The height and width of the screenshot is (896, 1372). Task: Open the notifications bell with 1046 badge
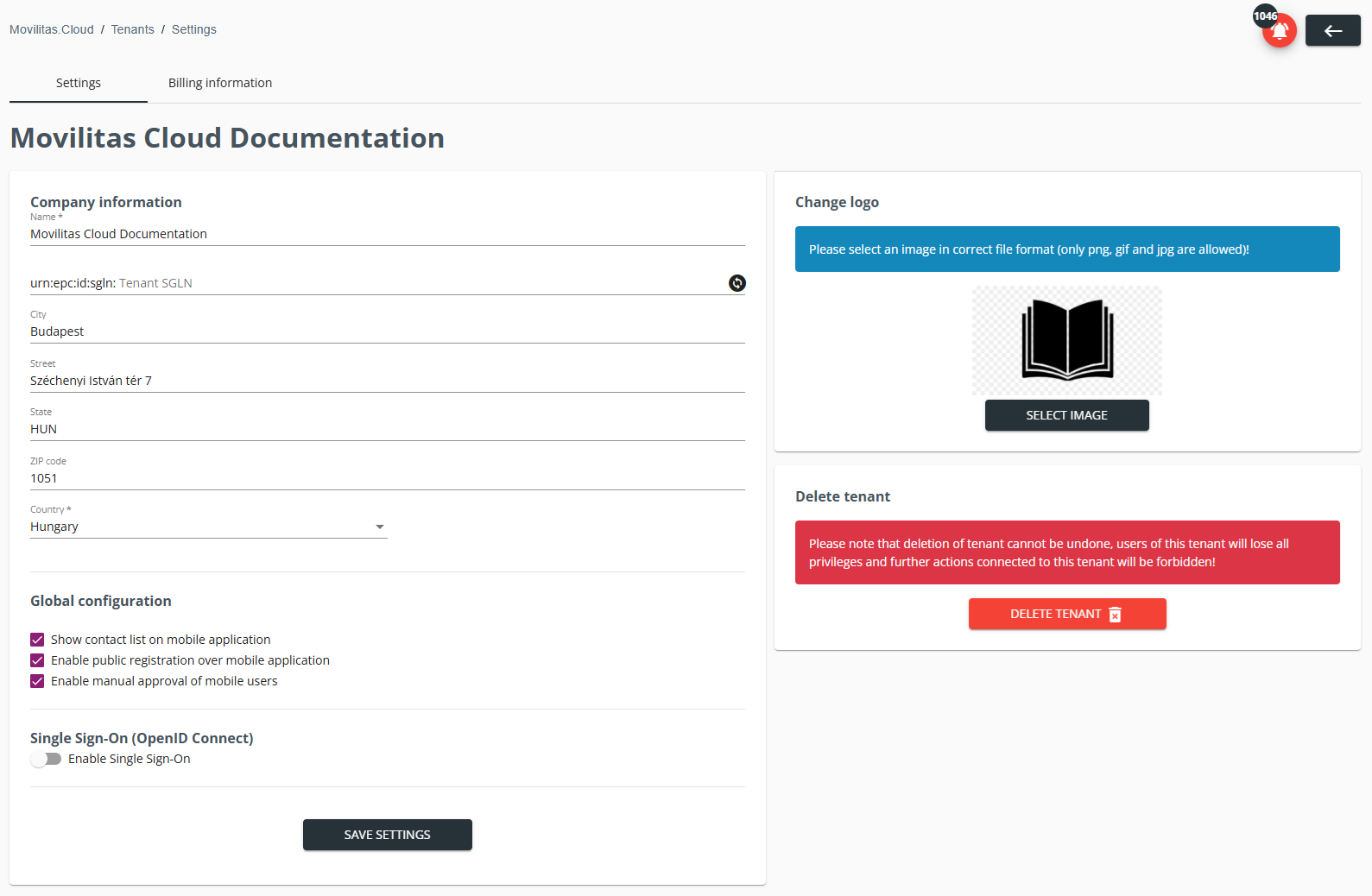(x=1280, y=30)
